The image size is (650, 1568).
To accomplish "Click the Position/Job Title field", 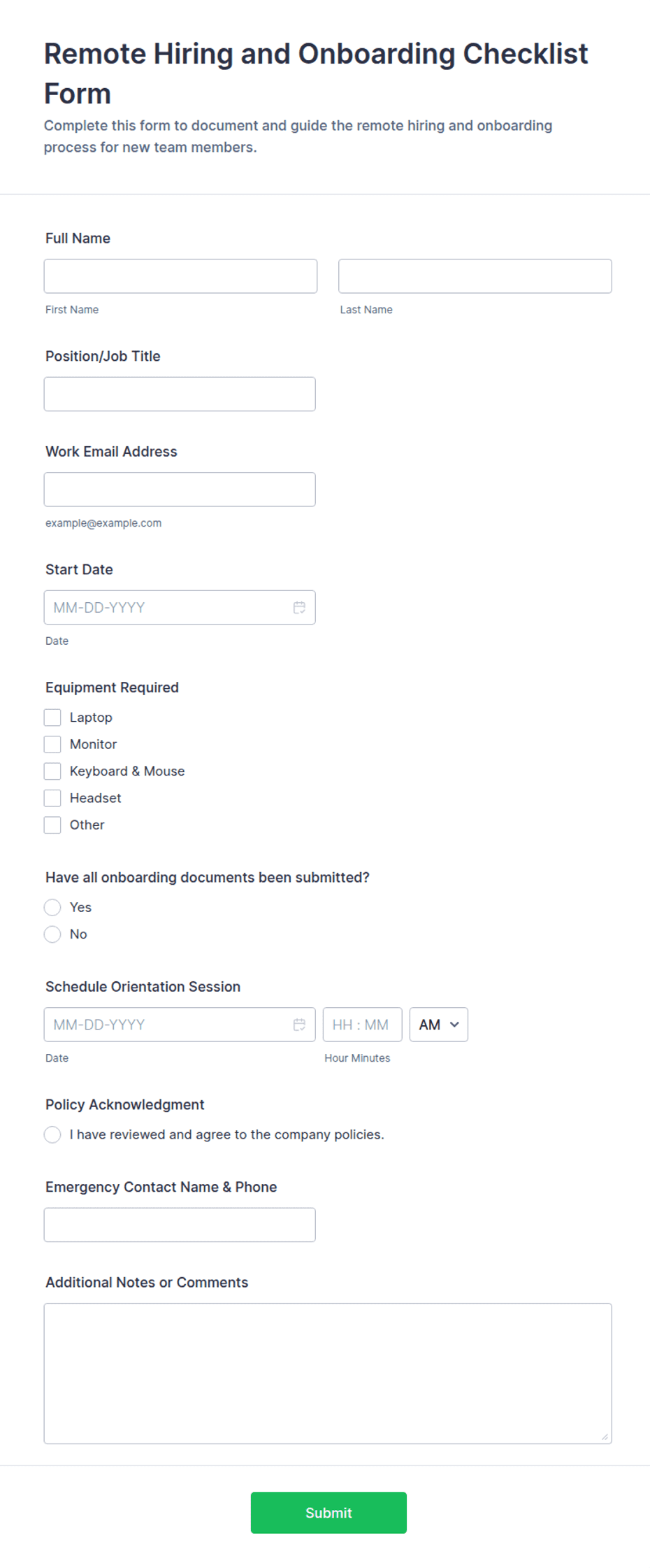I will pyautogui.click(x=180, y=394).
